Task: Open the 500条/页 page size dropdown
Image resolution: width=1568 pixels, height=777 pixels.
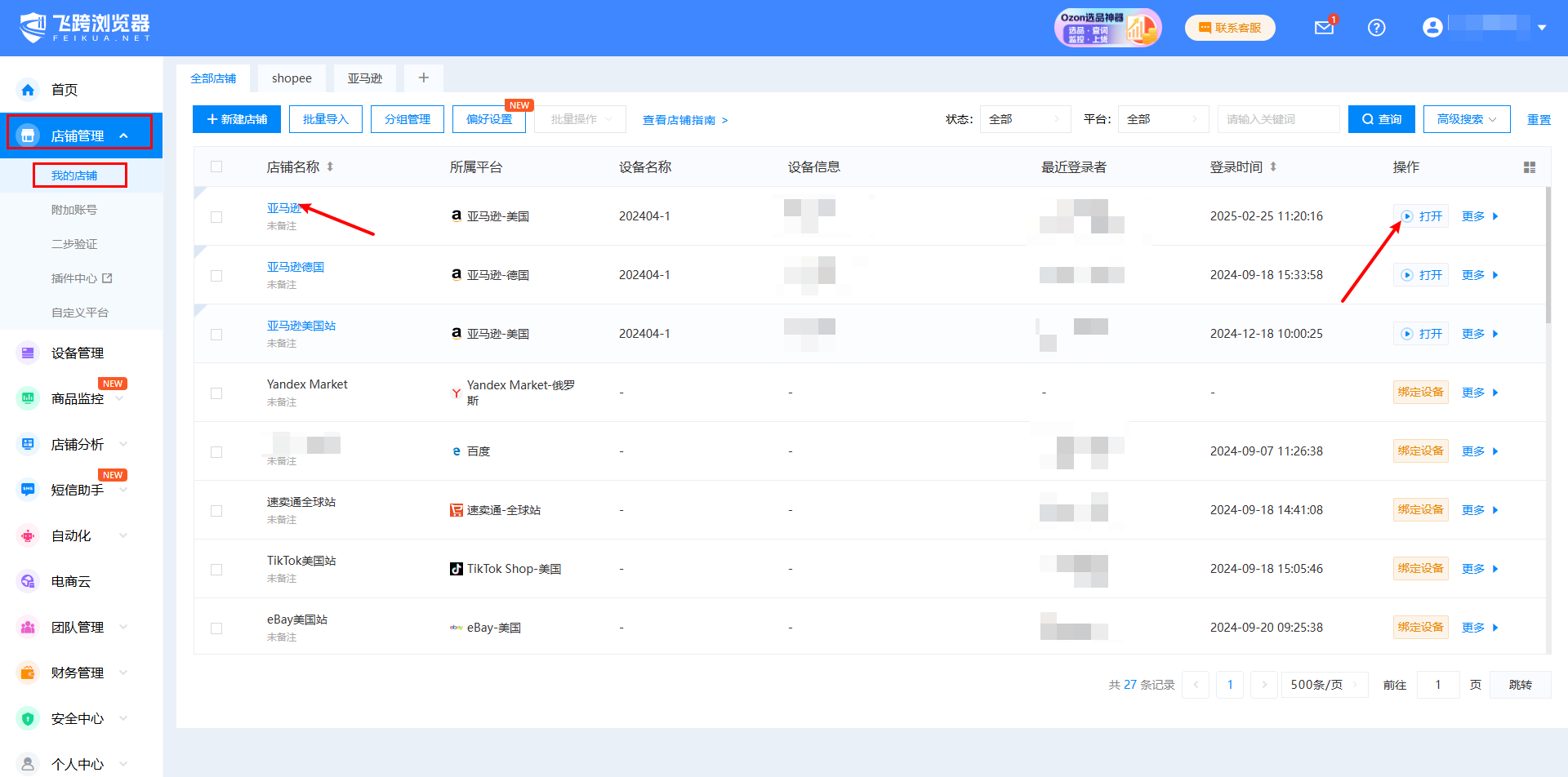Action: pyautogui.click(x=1323, y=685)
